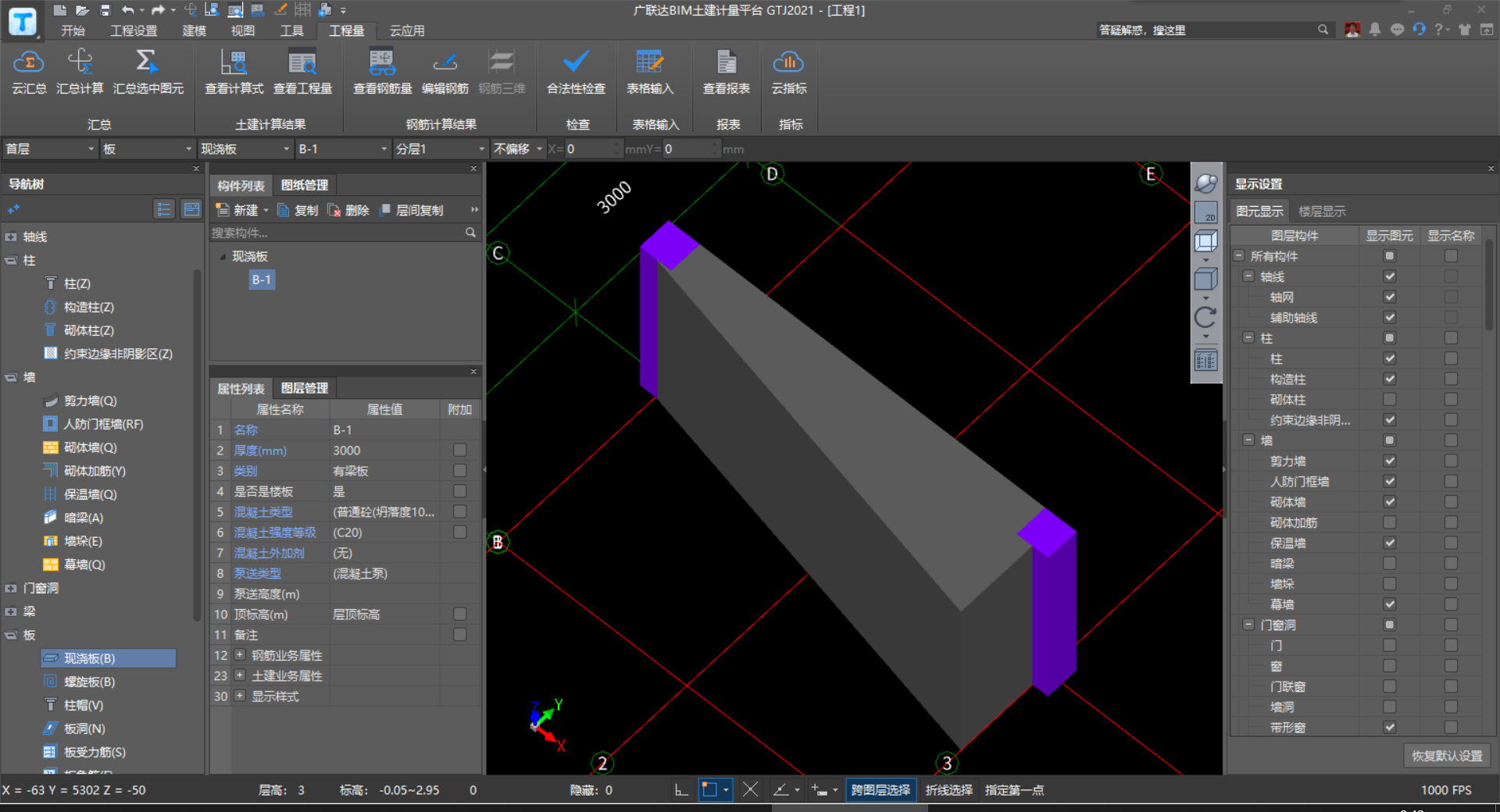Viewport: 1500px width, 812px height.
Task: Select 柱(Z) column item in nav tree
Action: coord(77,283)
